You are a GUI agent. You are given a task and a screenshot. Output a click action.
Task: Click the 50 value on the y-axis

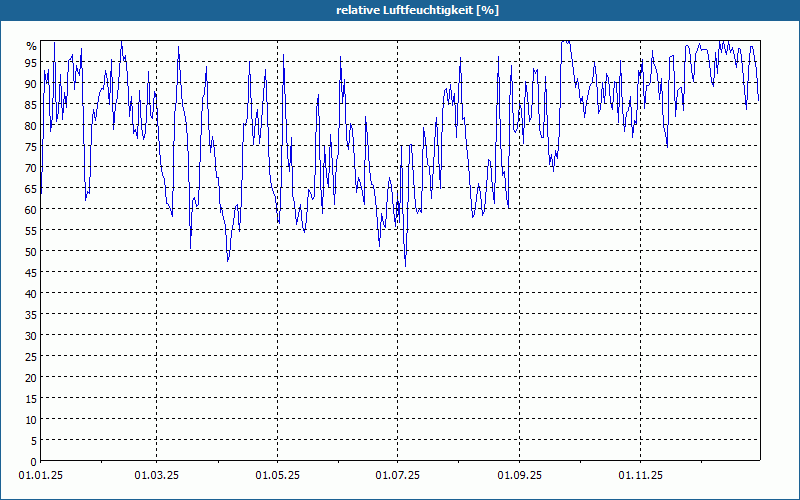(x=31, y=252)
